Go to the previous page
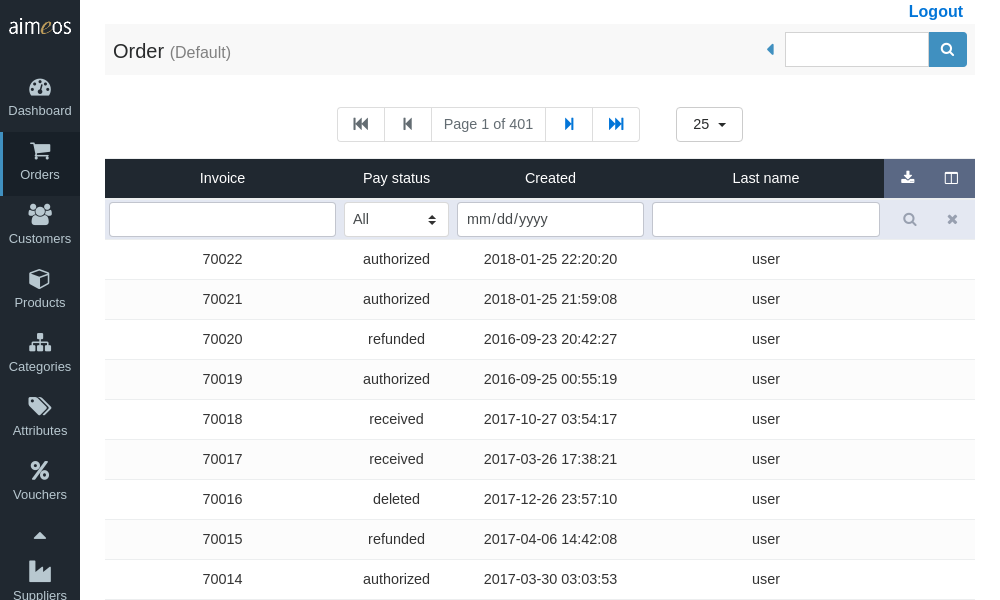 (408, 124)
